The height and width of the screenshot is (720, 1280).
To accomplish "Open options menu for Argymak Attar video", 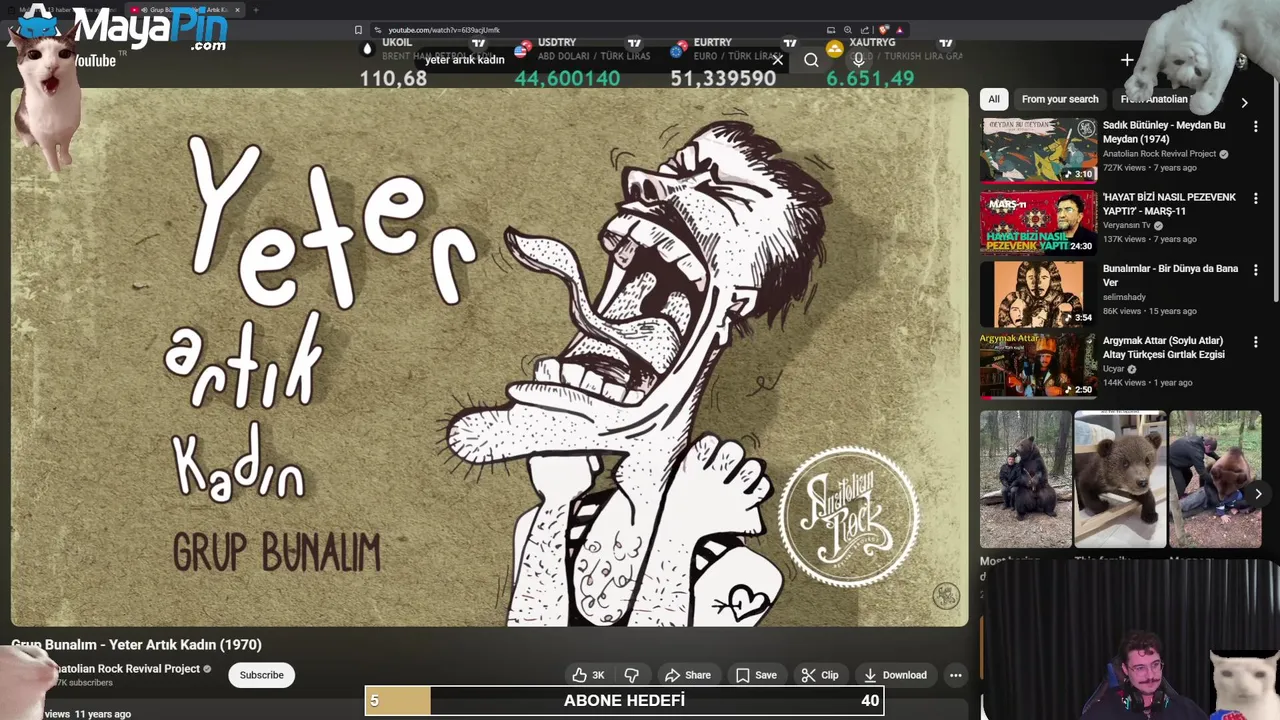I will click(x=1255, y=342).
